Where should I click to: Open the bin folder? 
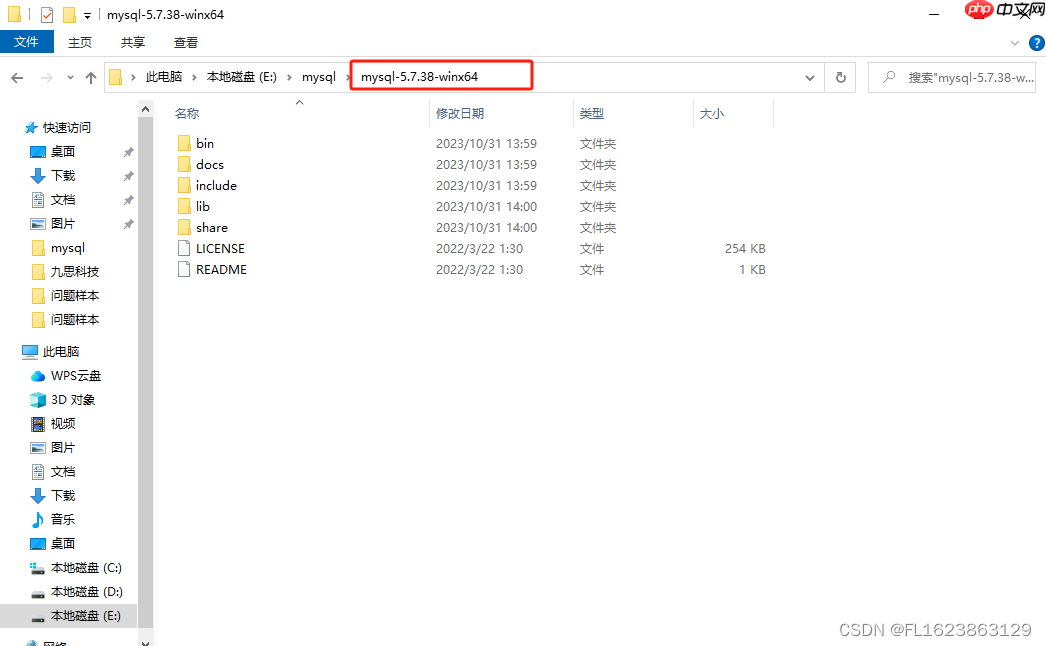[x=204, y=143]
